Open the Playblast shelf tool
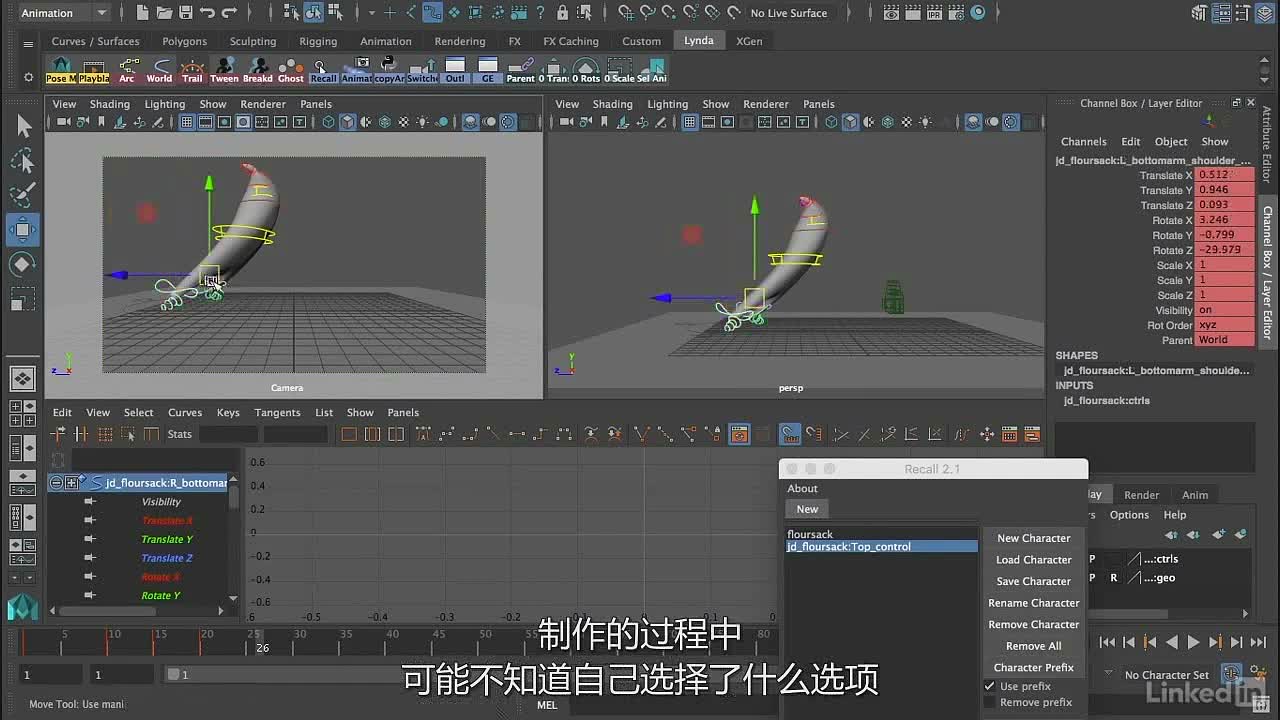 coord(93,70)
